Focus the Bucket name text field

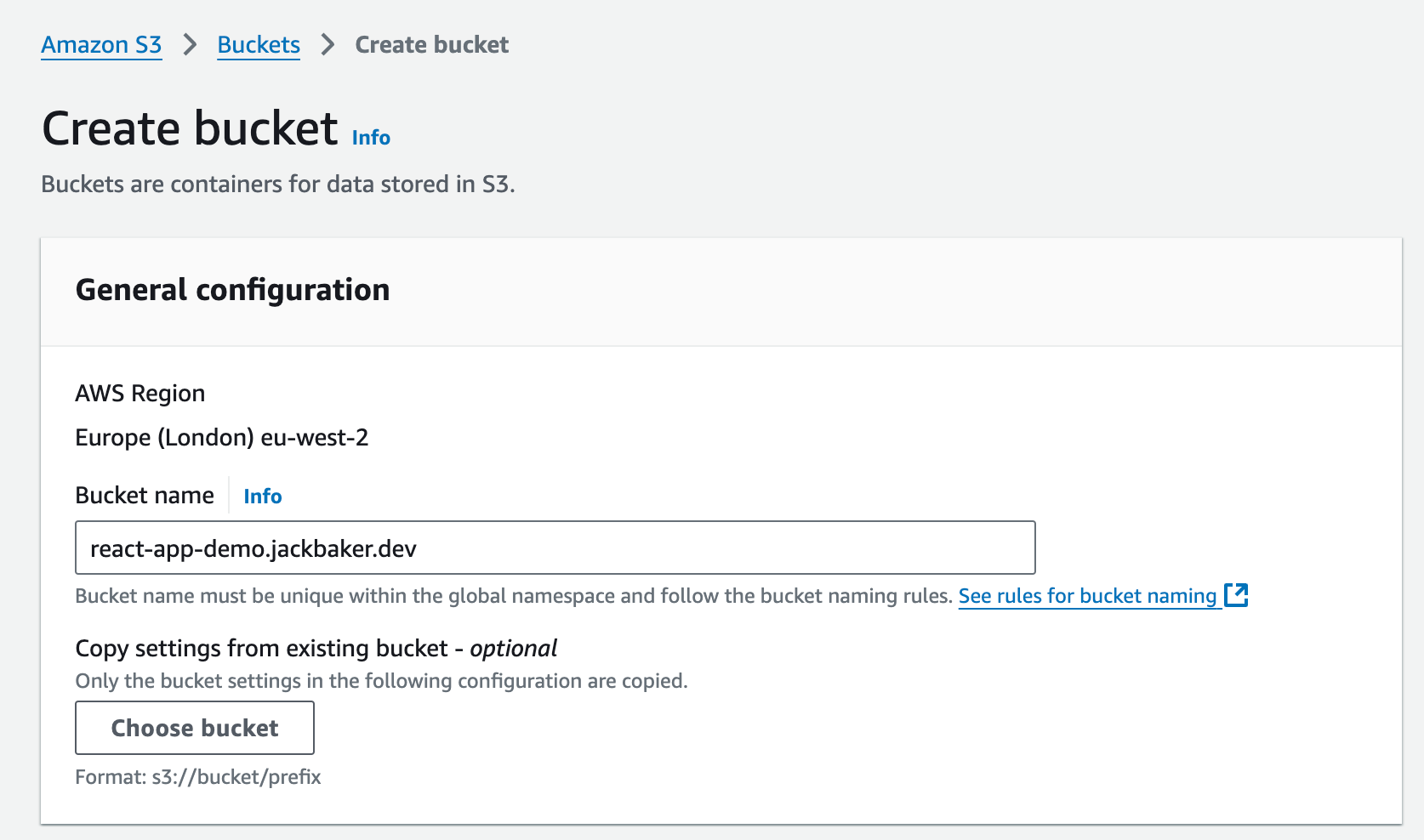[x=555, y=548]
